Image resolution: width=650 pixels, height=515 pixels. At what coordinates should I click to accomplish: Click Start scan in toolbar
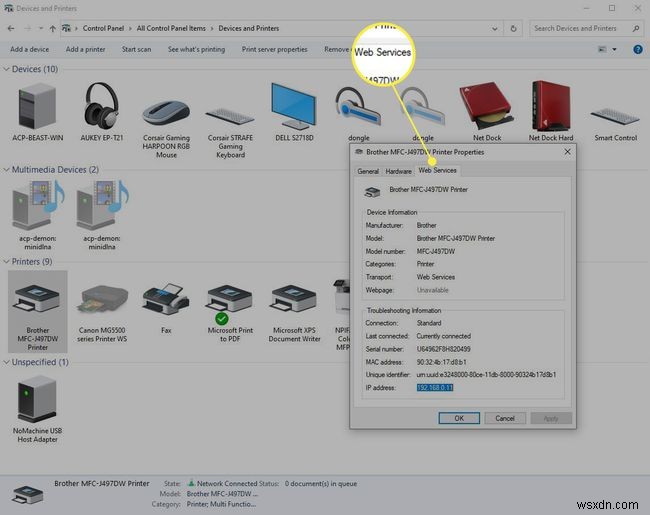[136, 49]
